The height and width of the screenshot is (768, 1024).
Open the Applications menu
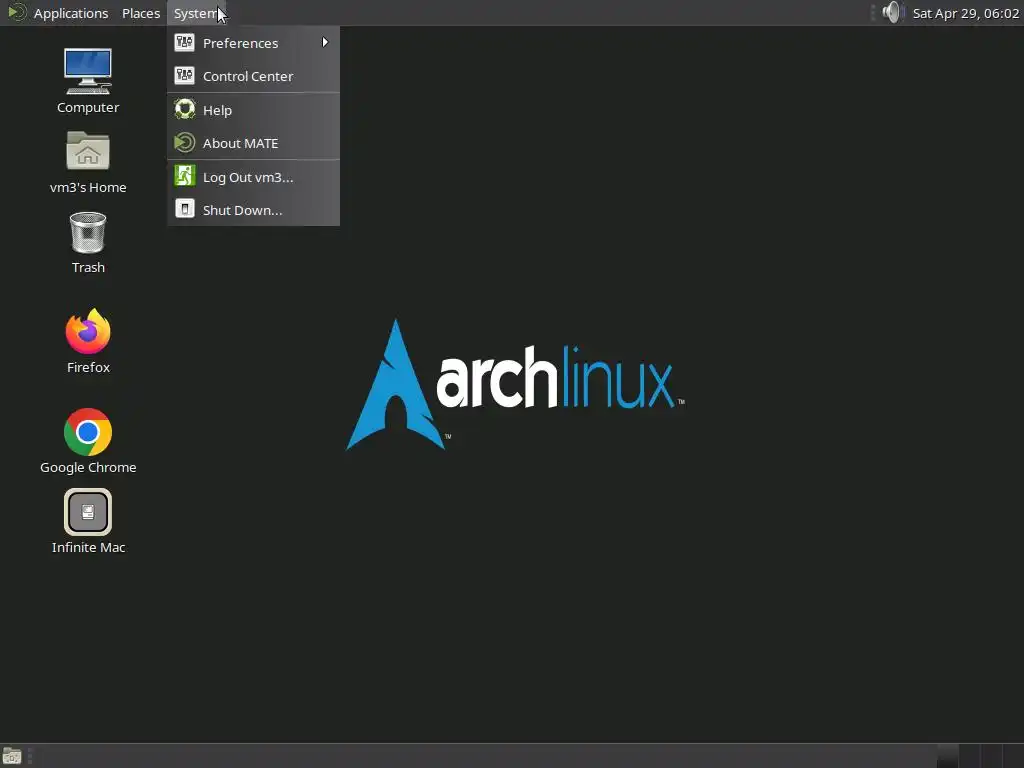71,13
